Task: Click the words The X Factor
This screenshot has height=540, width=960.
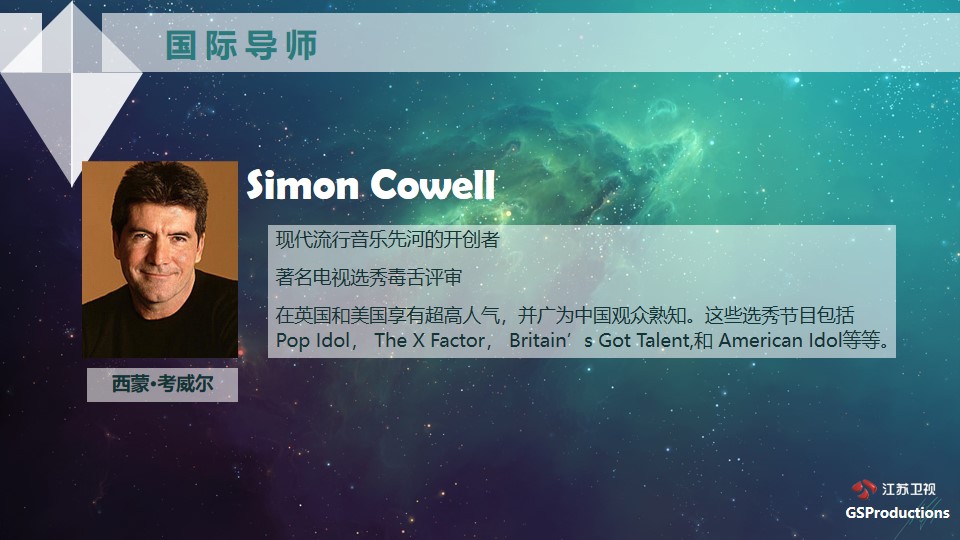Action: point(430,340)
